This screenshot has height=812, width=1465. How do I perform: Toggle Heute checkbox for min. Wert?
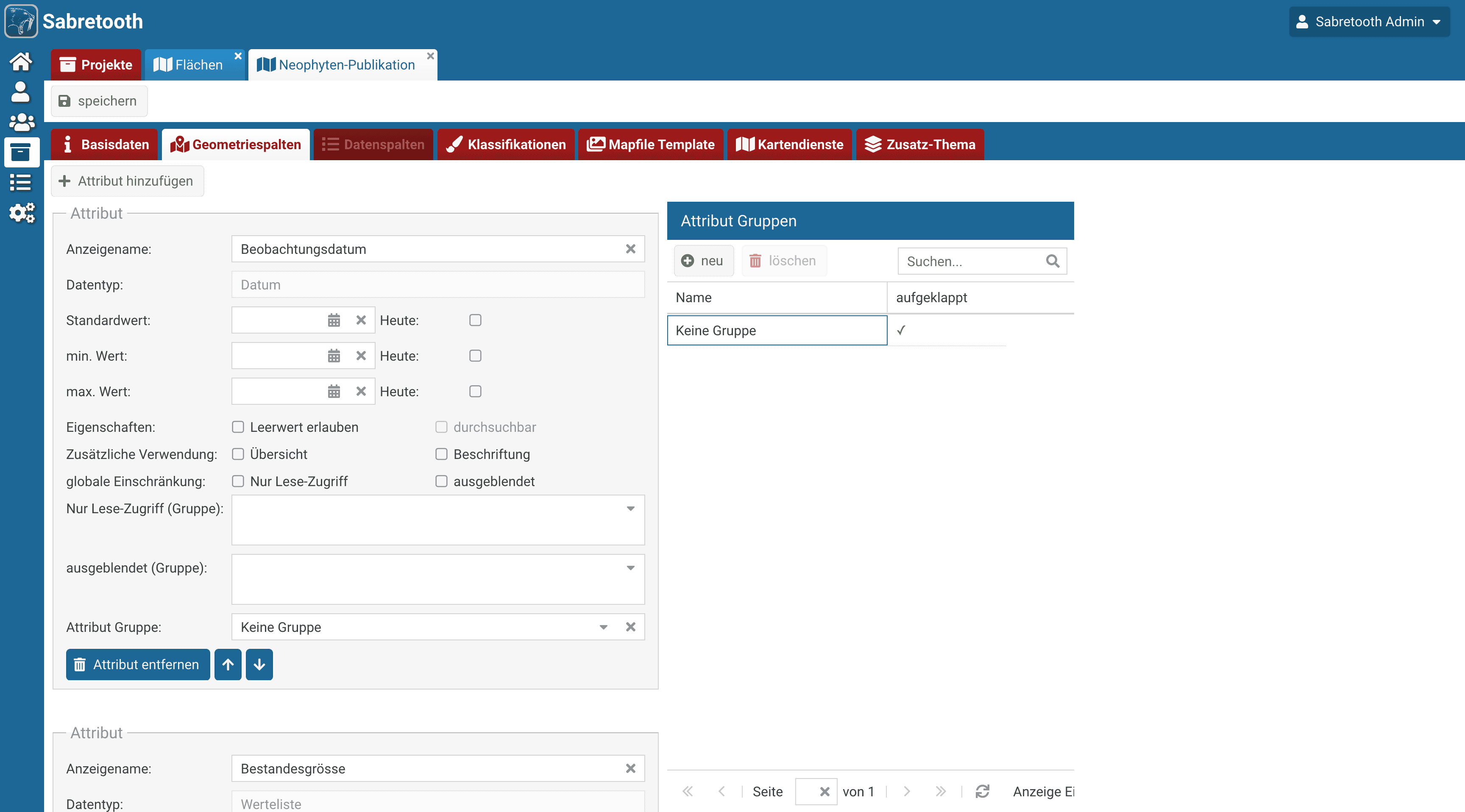pos(476,356)
